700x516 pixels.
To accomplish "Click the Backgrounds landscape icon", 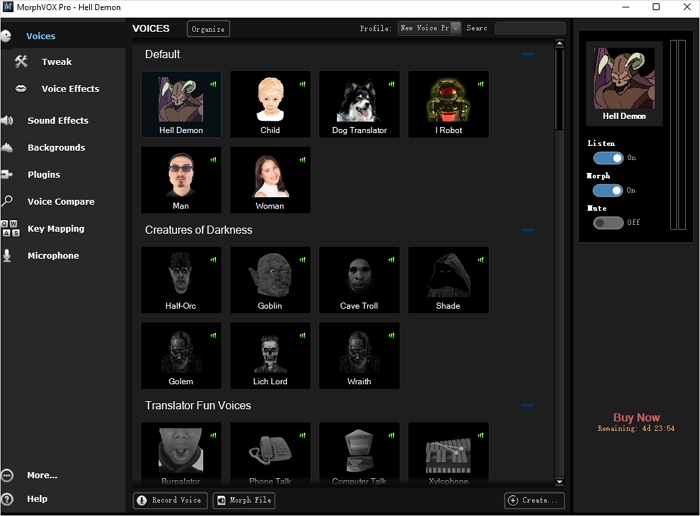I will click(x=7, y=147).
